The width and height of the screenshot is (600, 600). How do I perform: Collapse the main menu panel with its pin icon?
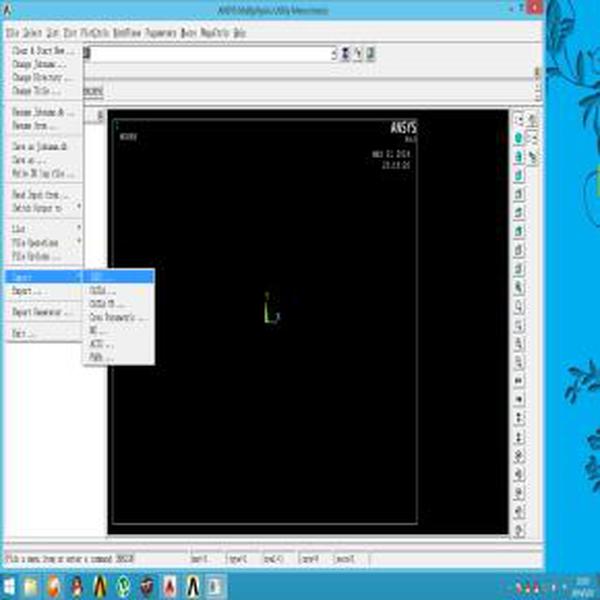coord(100,115)
